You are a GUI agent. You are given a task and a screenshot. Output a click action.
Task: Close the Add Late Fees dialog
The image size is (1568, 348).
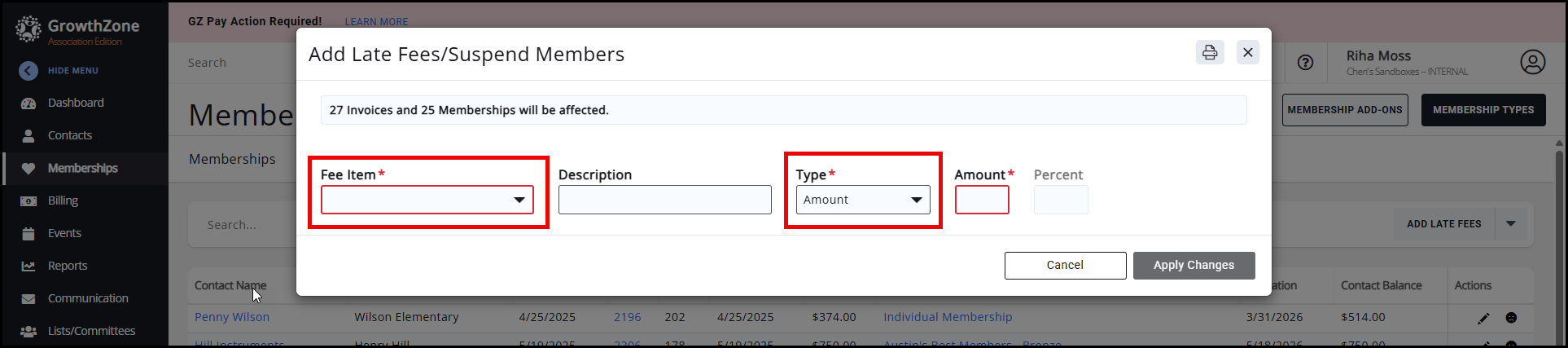[1247, 52]
